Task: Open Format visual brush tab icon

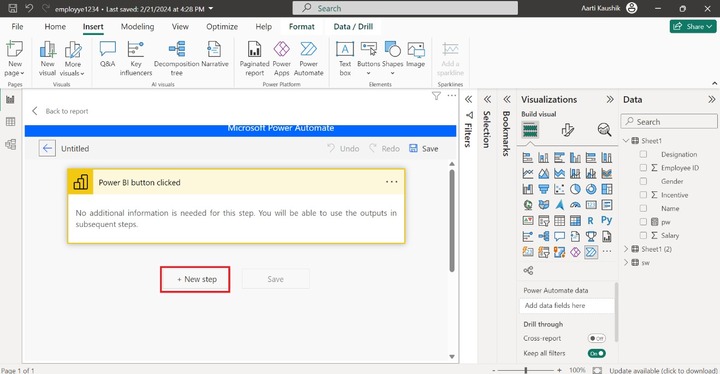Action: (568, 130)
